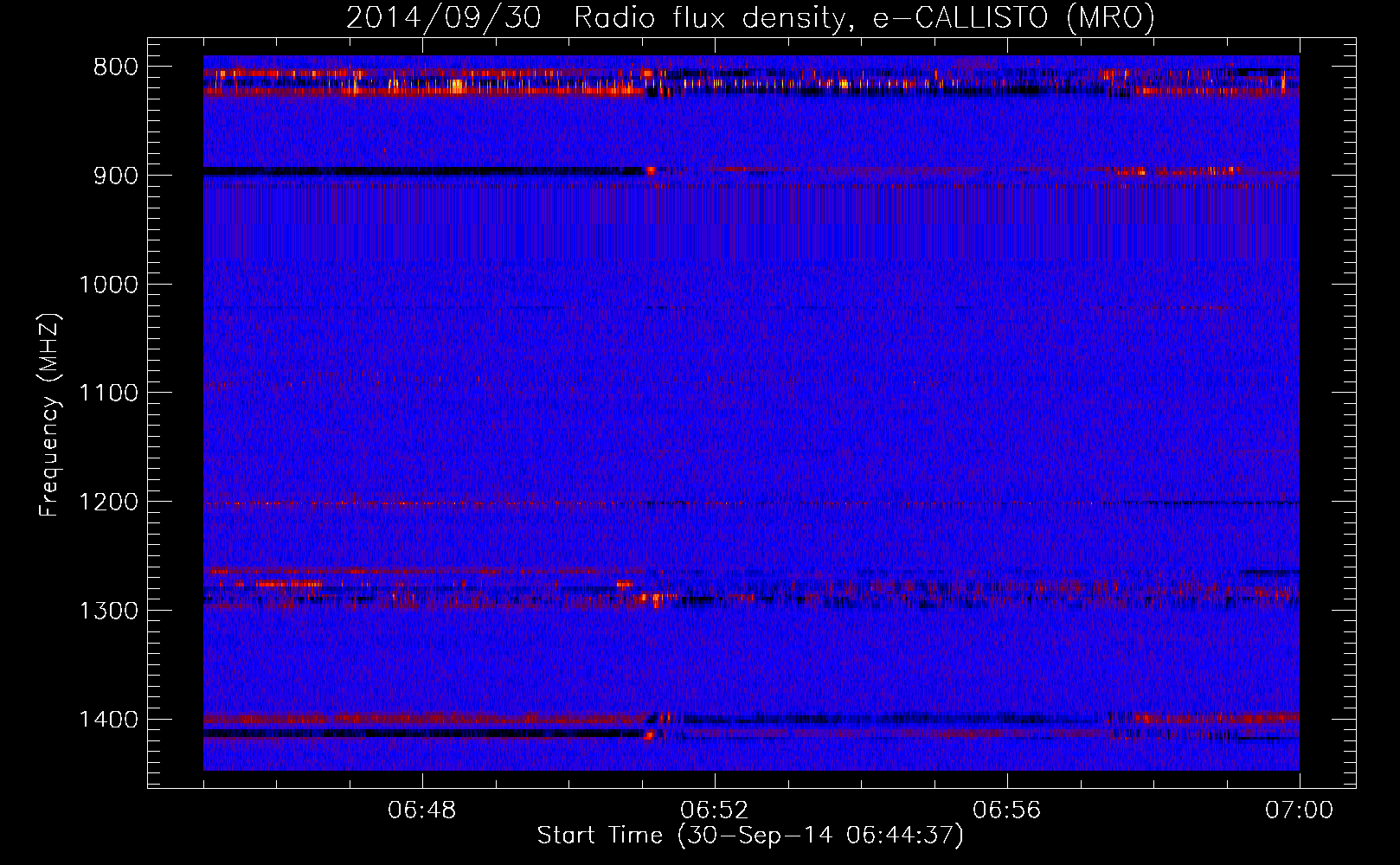Screen dimensions: 1400x865
Task: Select the 800 frequency axis label
Action: [x=115, y=67]
